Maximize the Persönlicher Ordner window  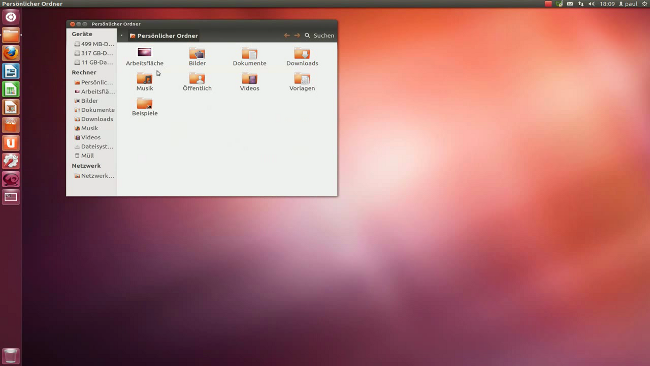[x=85, y=24]
